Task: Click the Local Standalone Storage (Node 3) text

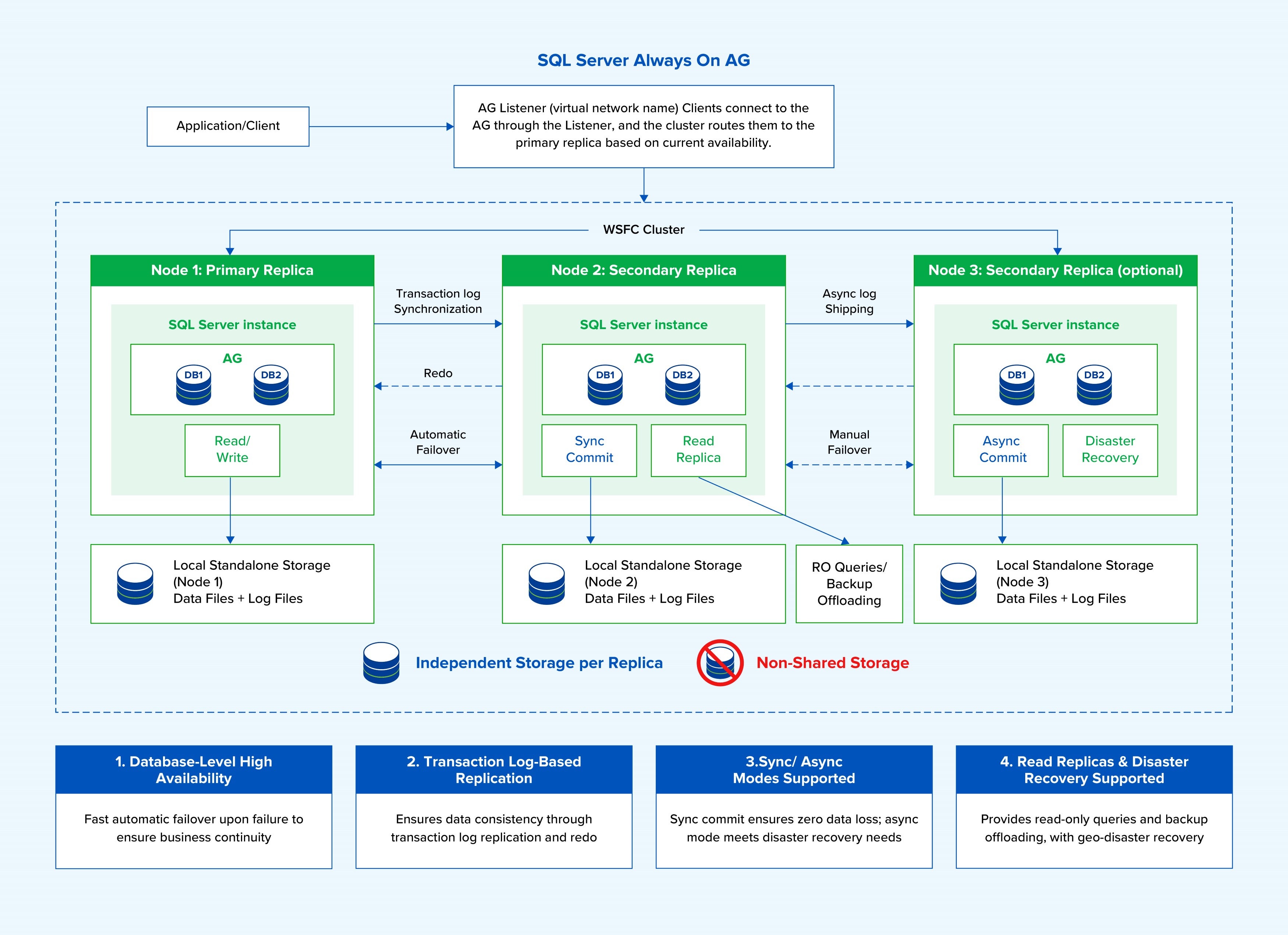Action: (1075, 582)
